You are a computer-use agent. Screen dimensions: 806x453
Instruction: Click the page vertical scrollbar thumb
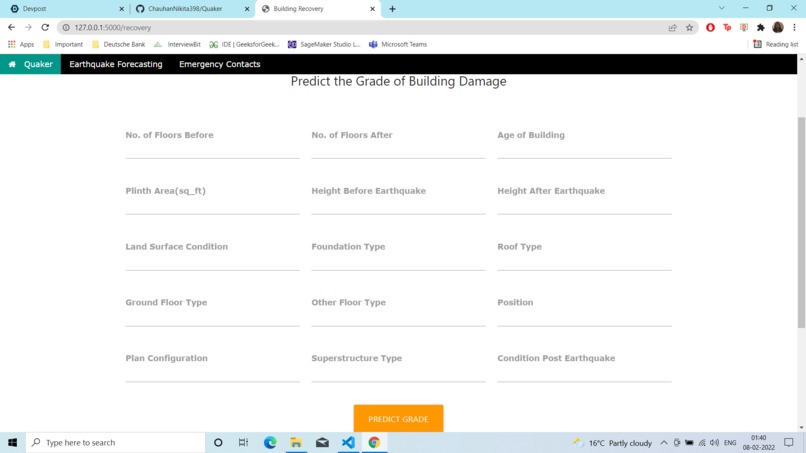(801, 222)
